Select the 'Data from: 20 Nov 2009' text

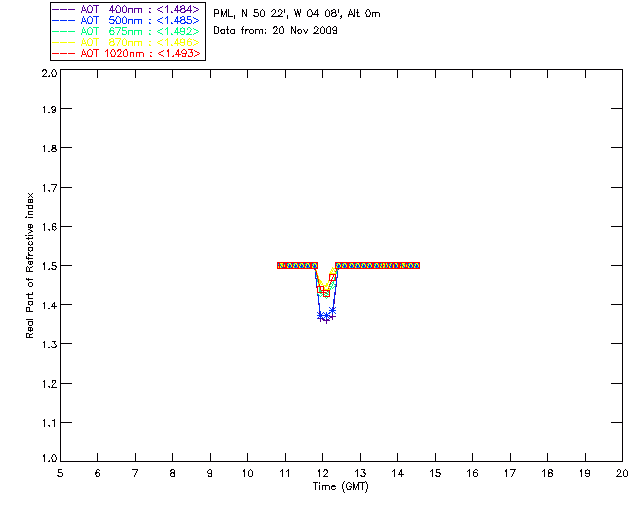(276, 30)
